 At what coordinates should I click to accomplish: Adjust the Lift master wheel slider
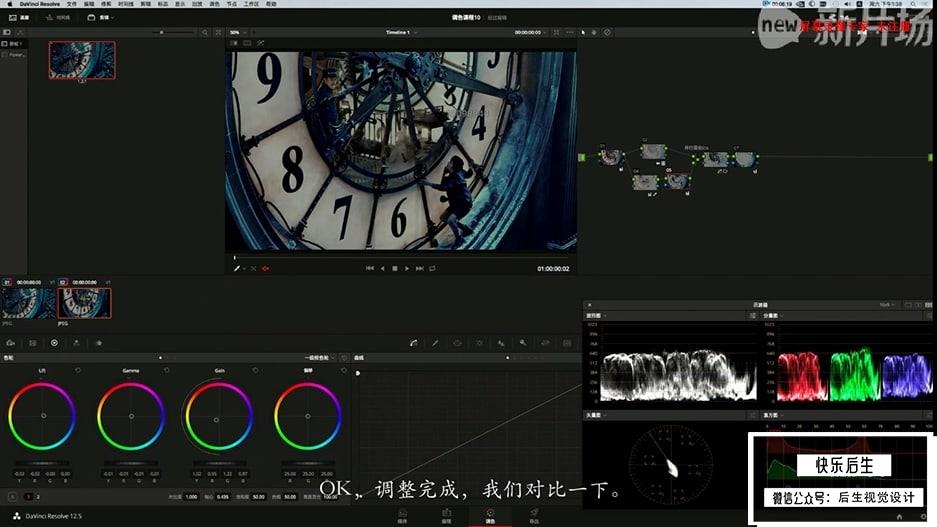[x=42, y=463]
